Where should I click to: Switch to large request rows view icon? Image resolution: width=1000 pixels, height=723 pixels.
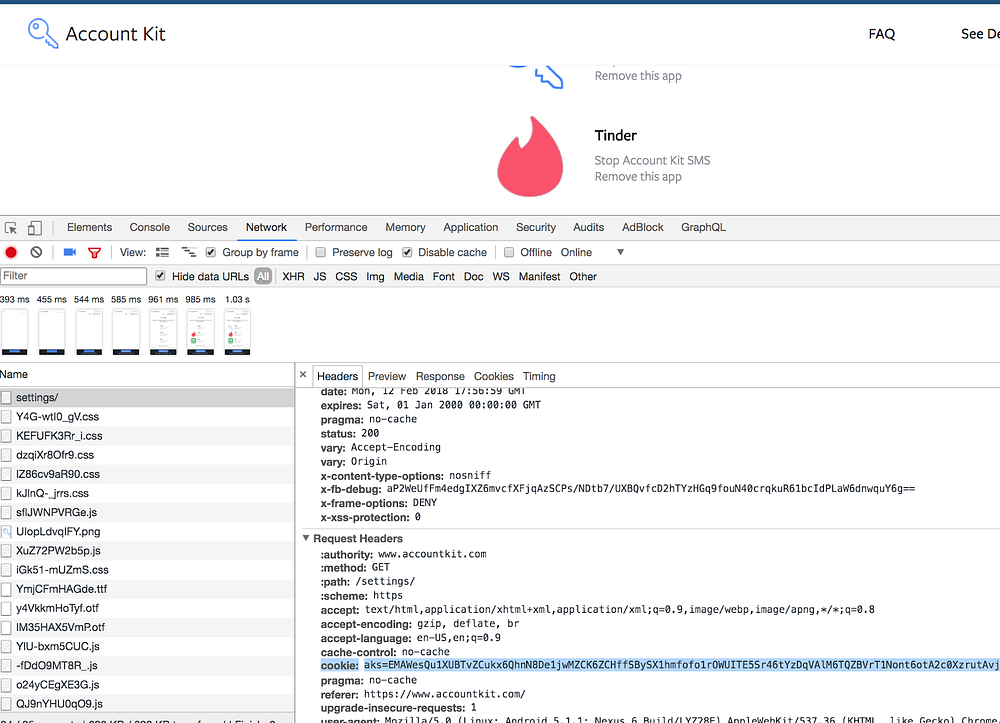pyautogui.click(x=163, y=252)
